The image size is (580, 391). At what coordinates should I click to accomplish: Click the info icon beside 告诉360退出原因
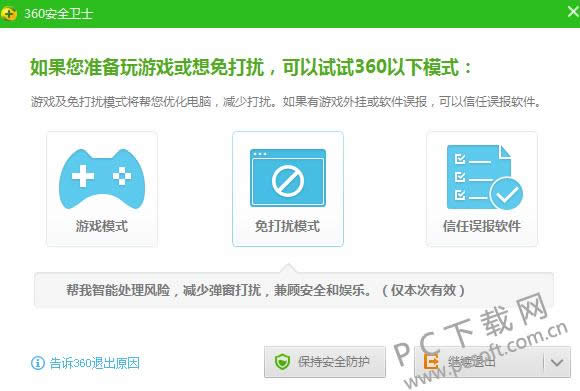[38, 363]
